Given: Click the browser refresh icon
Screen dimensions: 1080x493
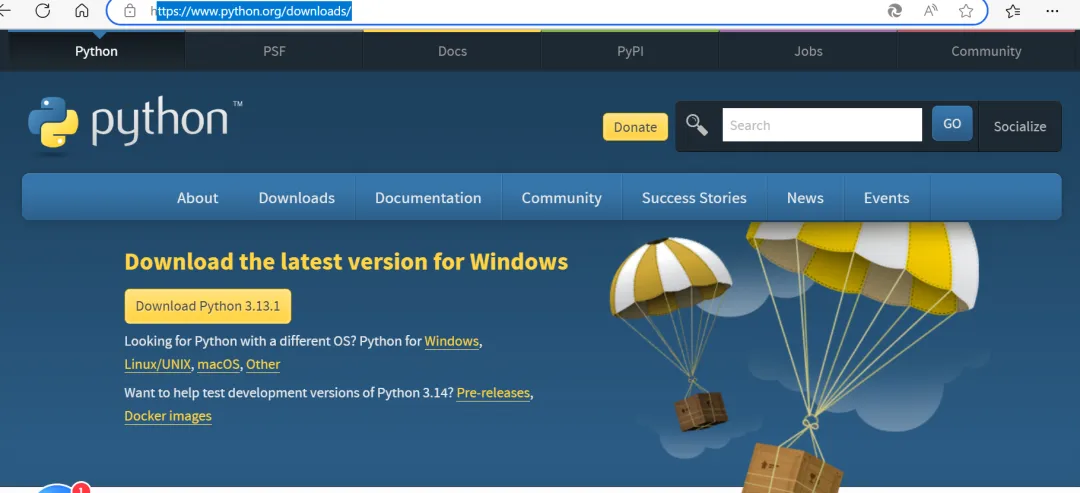Looking at the screenshot, I should click(43, 10).
